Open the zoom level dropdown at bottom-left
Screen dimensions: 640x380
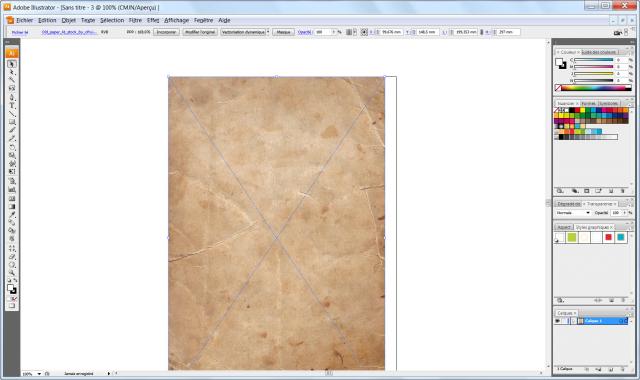[39, 373]
